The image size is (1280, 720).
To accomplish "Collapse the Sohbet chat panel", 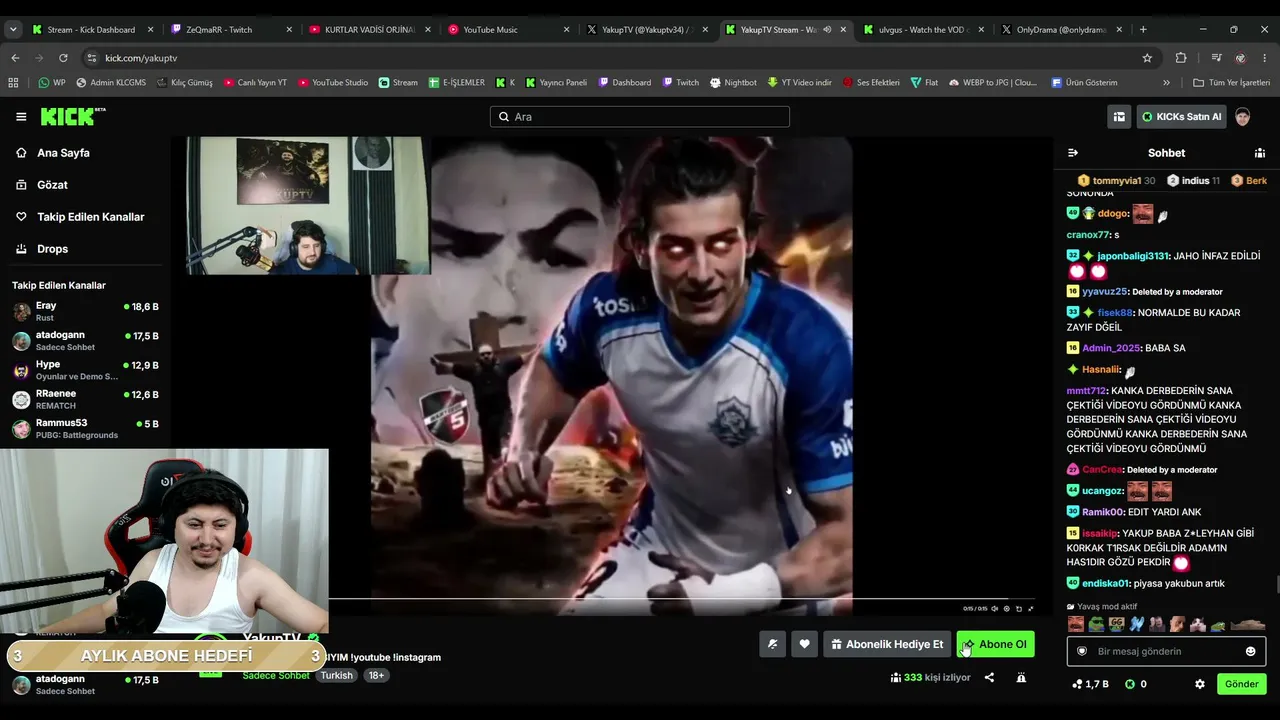I will pyautogui.click(x=1073, y=153).
